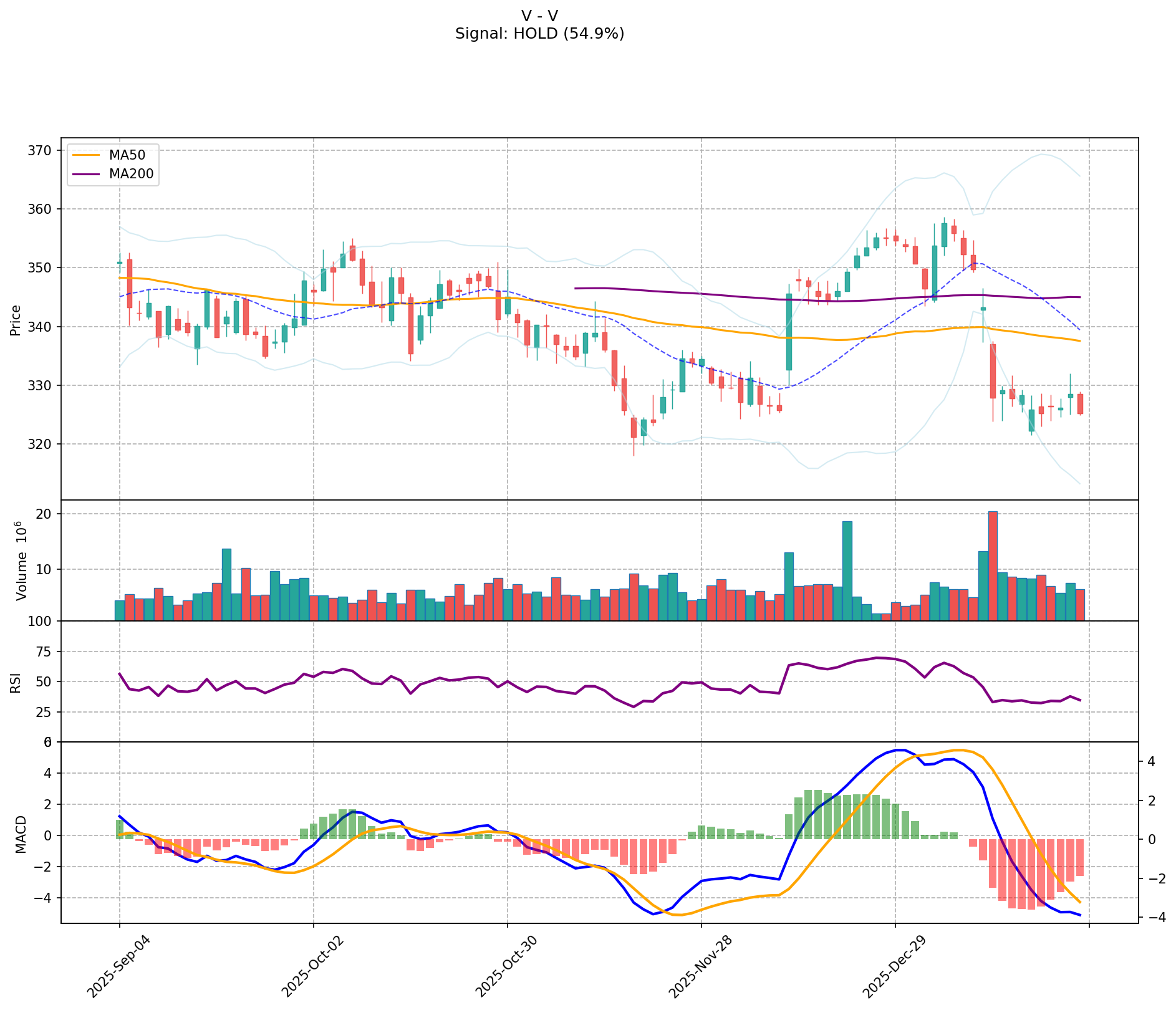Click the Price y-axis label
This screenshot has height=1010, width=1176.
point(16,320)
